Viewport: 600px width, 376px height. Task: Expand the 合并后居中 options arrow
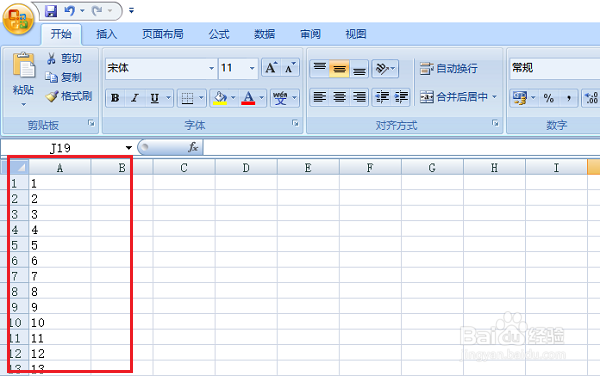pyautogui.click(x=494, y=97)
